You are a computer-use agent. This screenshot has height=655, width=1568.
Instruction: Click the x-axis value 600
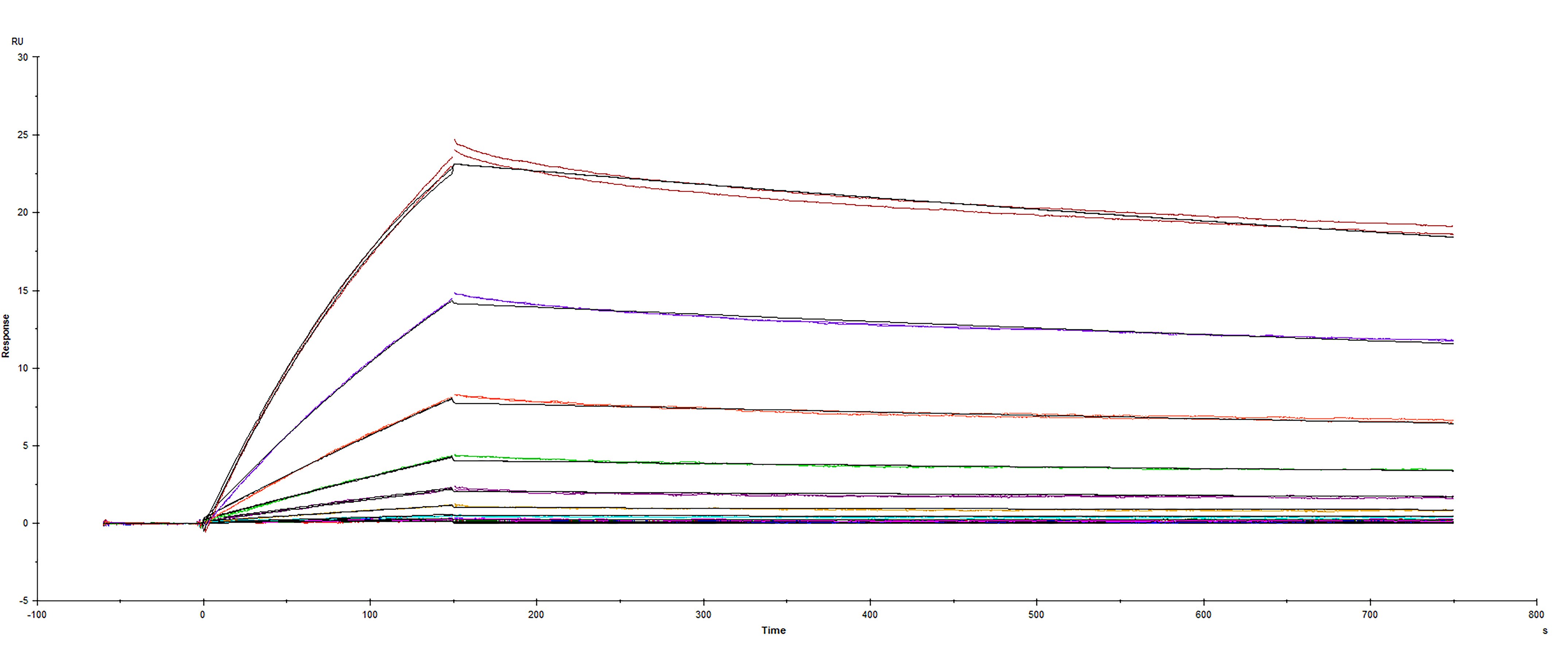tap(1203, 614)
